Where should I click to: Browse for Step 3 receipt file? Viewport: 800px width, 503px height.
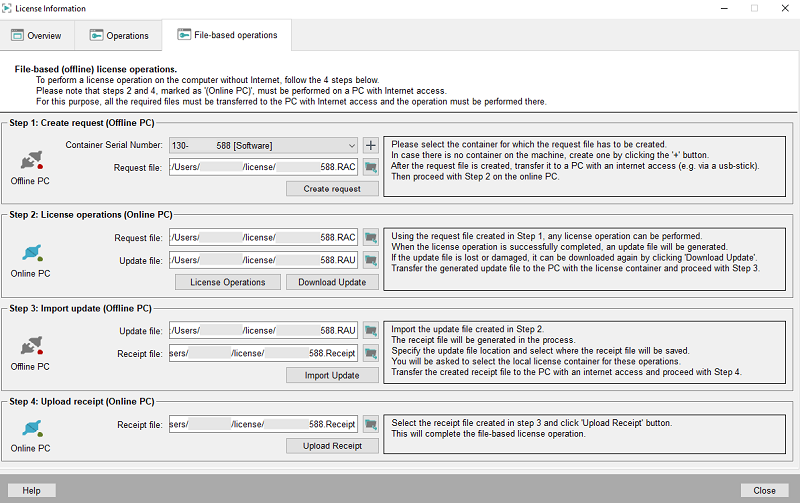point(371,353)
